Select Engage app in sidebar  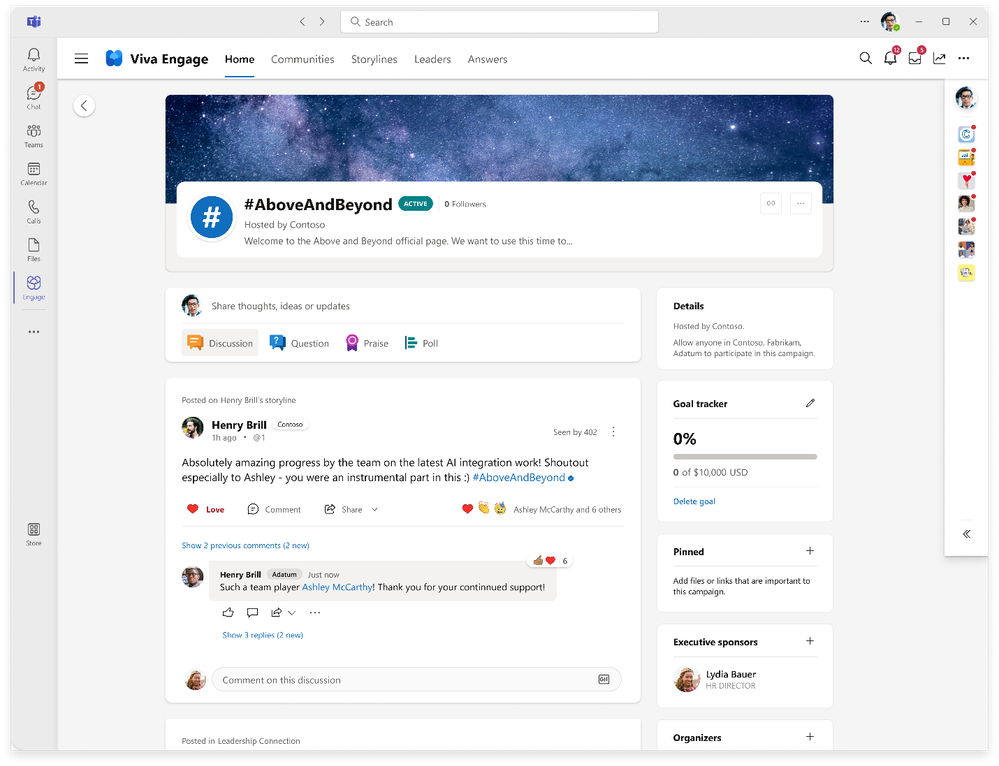(34, 287)
